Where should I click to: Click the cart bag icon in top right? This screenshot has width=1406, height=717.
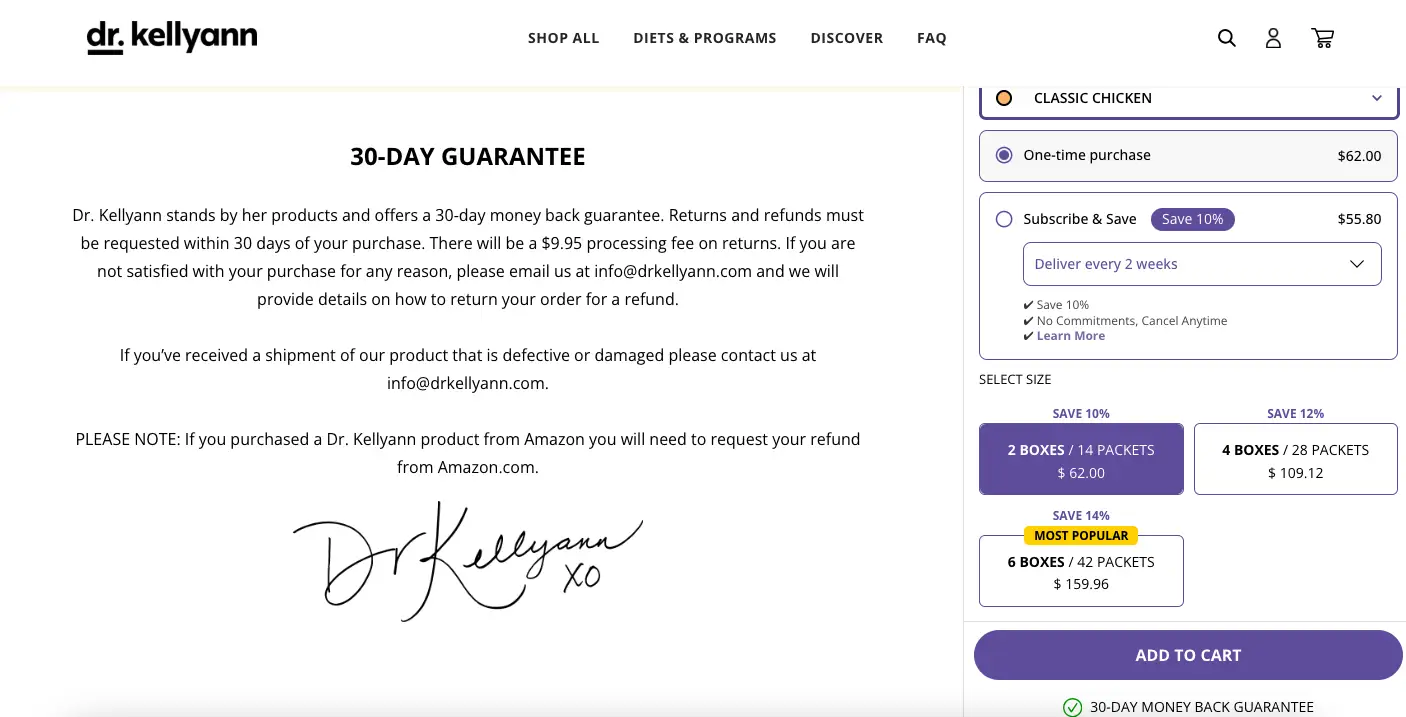[x=1322, y=37]
